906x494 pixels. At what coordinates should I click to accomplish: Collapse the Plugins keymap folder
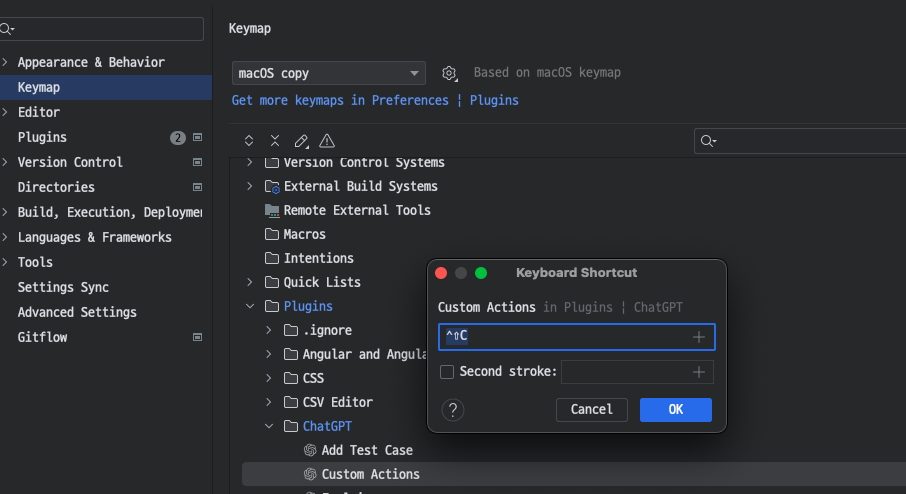point(250,306)
